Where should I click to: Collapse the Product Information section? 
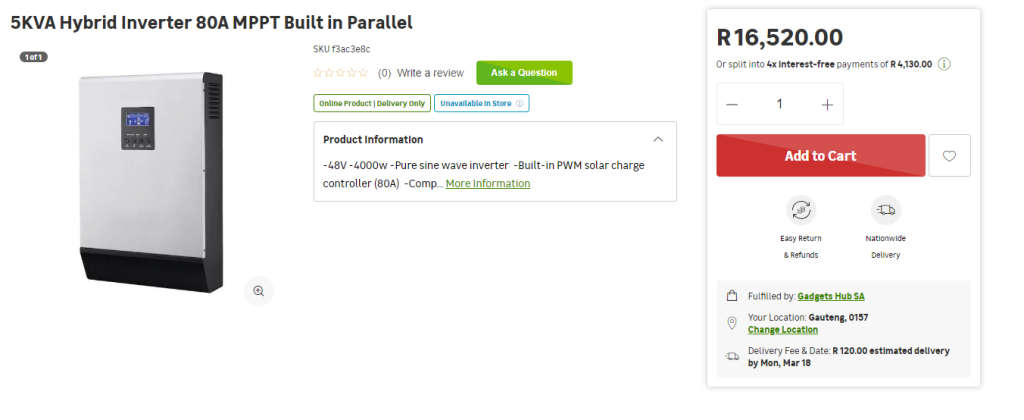click(657, 139)
